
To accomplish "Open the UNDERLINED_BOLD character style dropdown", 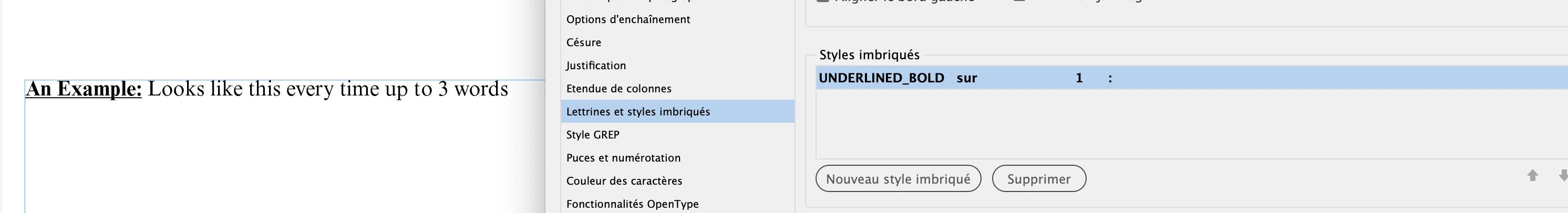I will pyautogui.click(x=881, y=78).
